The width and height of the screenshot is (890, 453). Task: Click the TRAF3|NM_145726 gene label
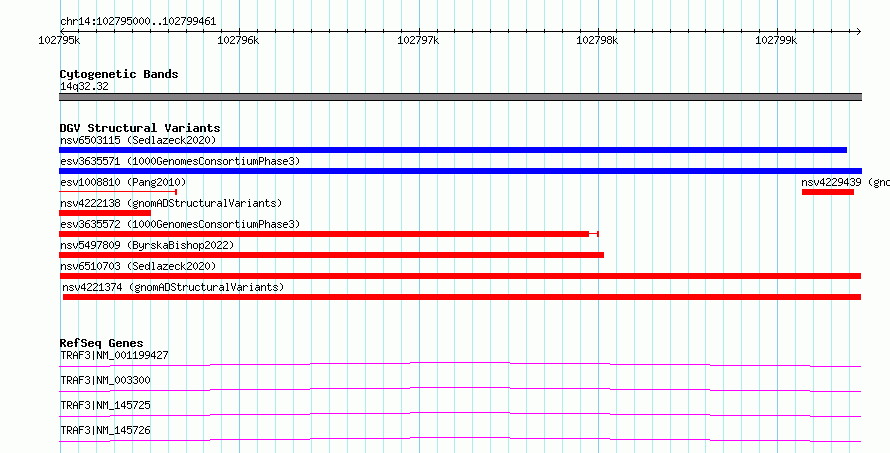(x=105, y=430)
